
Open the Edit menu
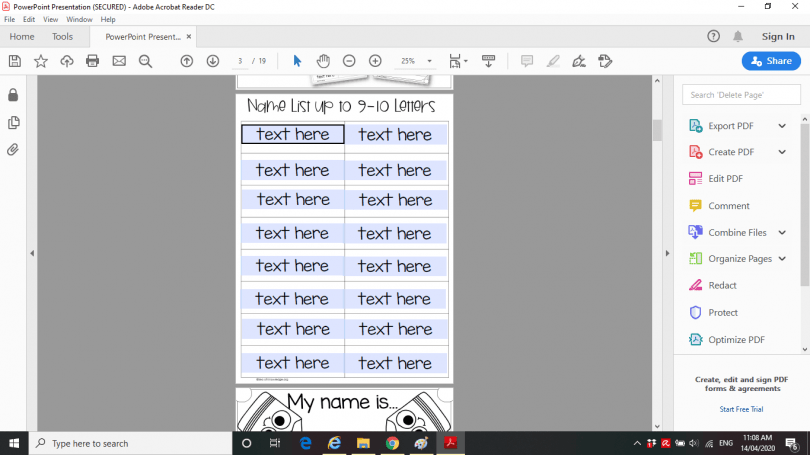pyautogui.click(x=29, y=20)
